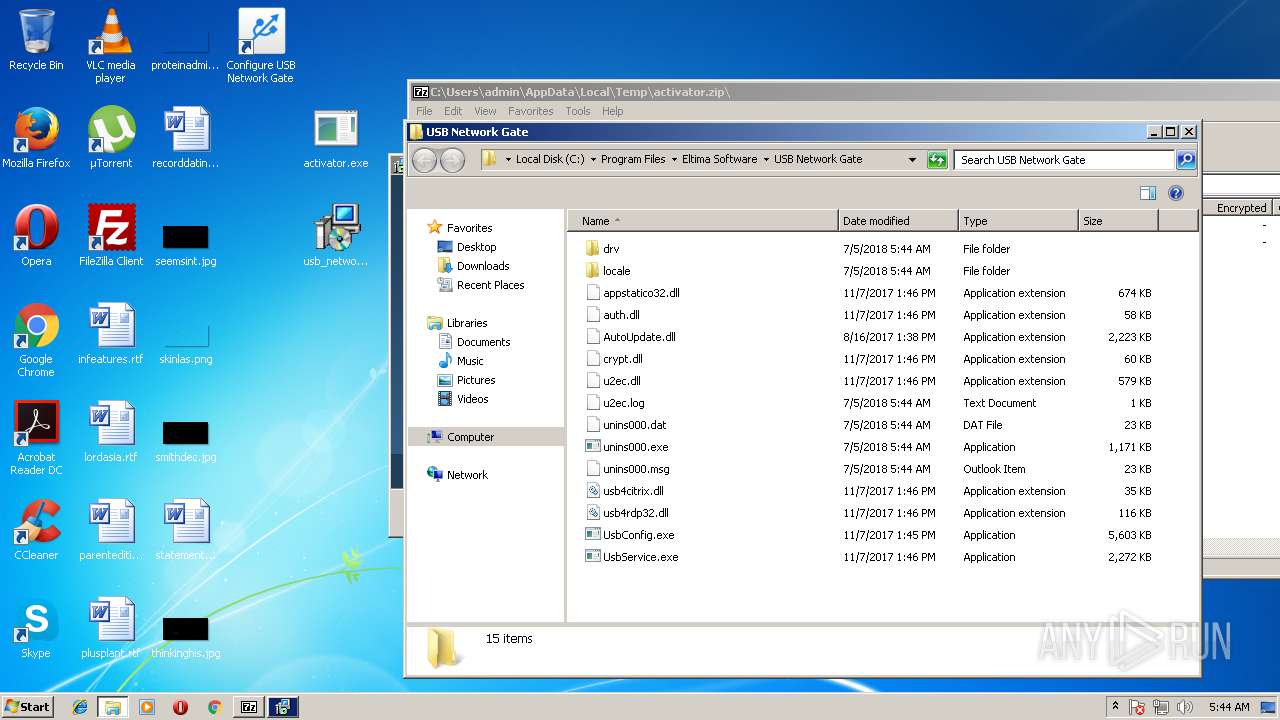
Task: Open the Opera browser shortcut
Action: click(36, 236)
